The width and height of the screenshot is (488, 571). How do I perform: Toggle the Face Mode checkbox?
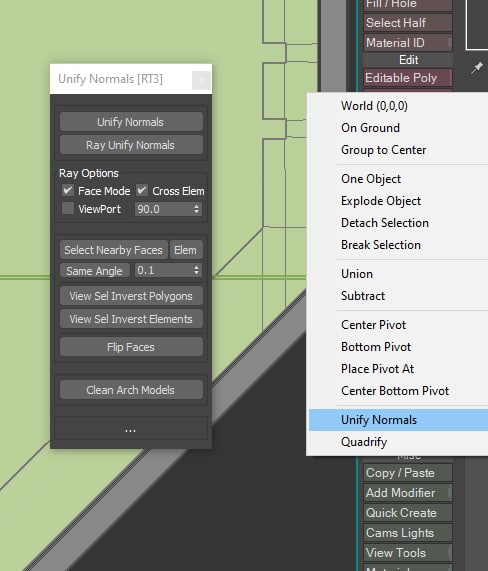tap(68, 190)
